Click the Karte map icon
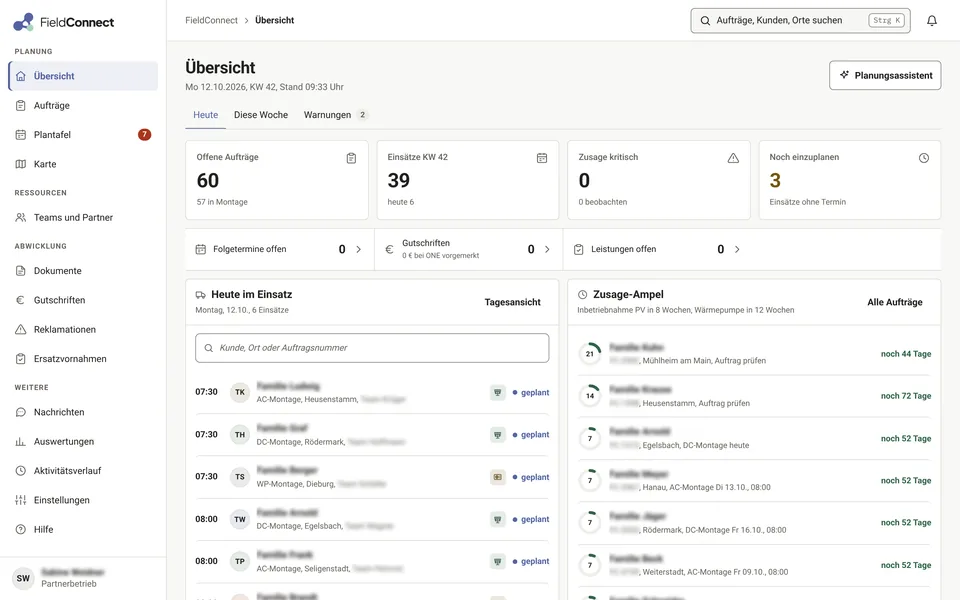 (x=21, y=164)
